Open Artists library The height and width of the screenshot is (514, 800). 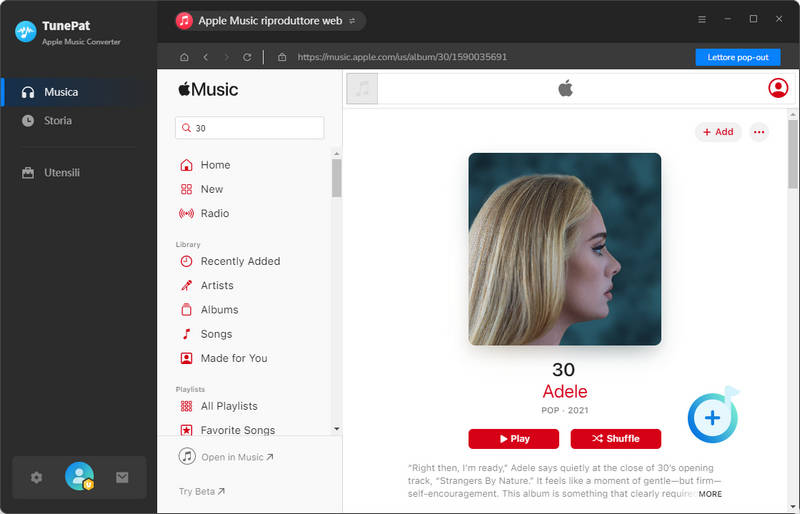[x=207, y=285]
